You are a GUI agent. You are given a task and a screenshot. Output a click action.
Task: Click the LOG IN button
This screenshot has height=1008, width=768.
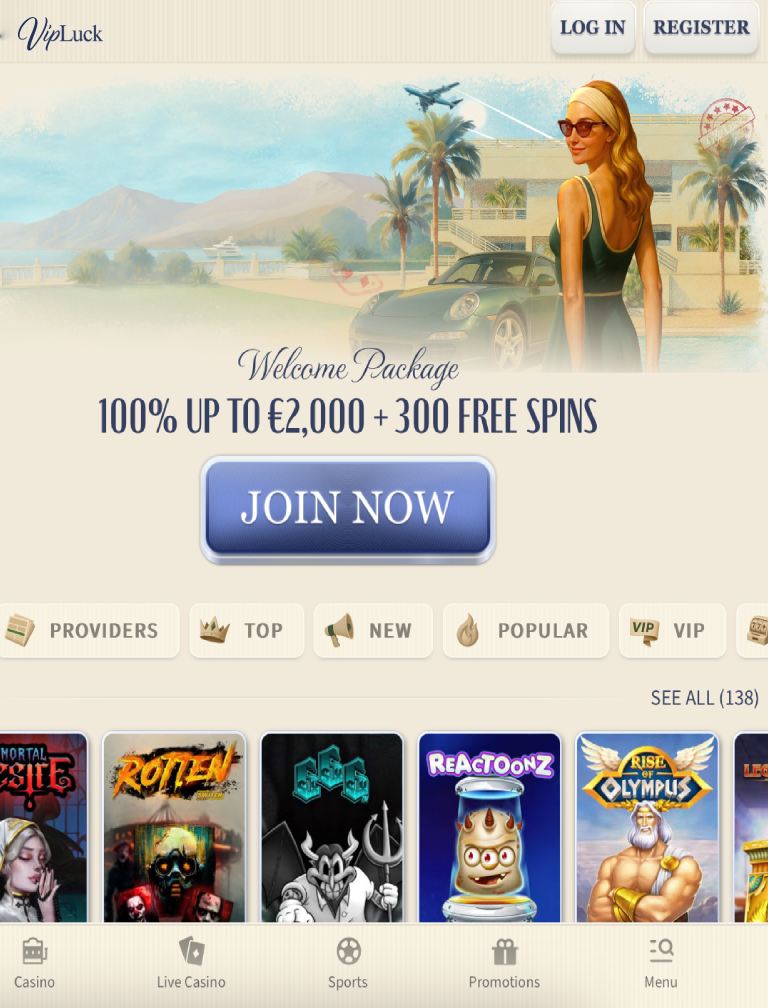click(x=593, y=27)
